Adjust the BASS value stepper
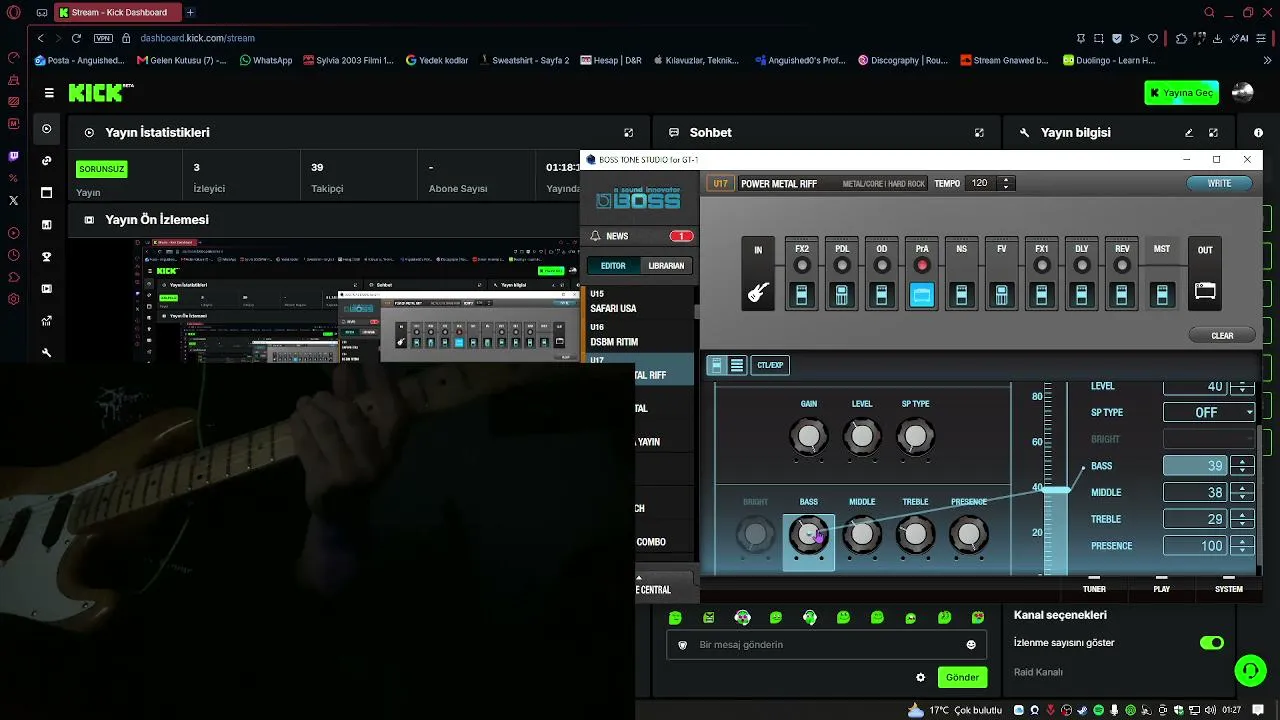Screen dimensions: 1280x720 tap(1242, 466)
